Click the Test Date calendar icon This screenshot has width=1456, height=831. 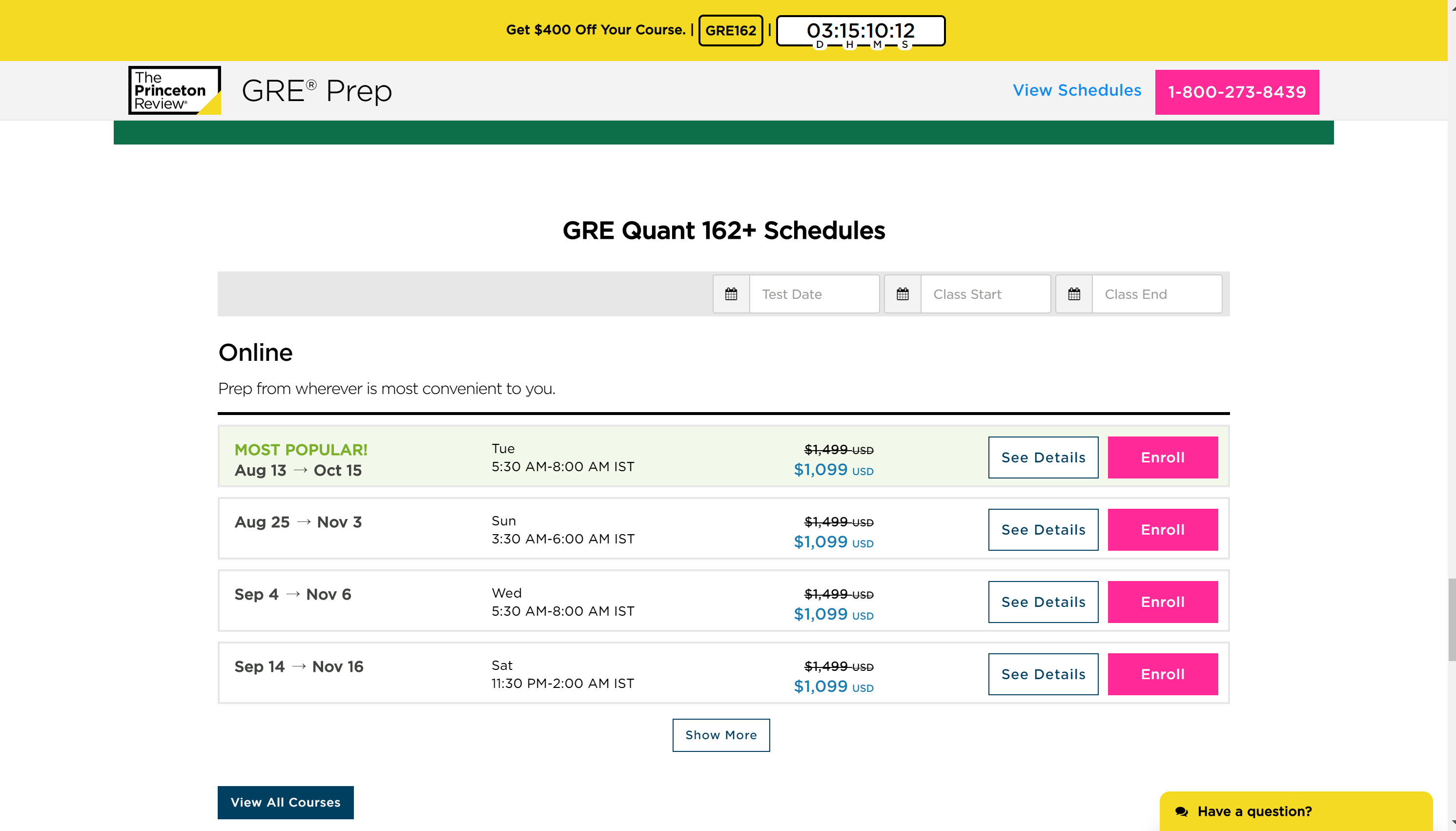731,294
